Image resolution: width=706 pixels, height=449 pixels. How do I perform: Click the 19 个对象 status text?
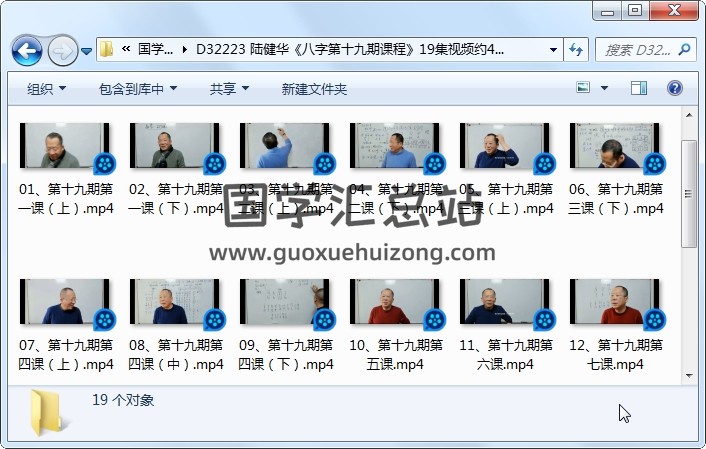coord(123,400)
